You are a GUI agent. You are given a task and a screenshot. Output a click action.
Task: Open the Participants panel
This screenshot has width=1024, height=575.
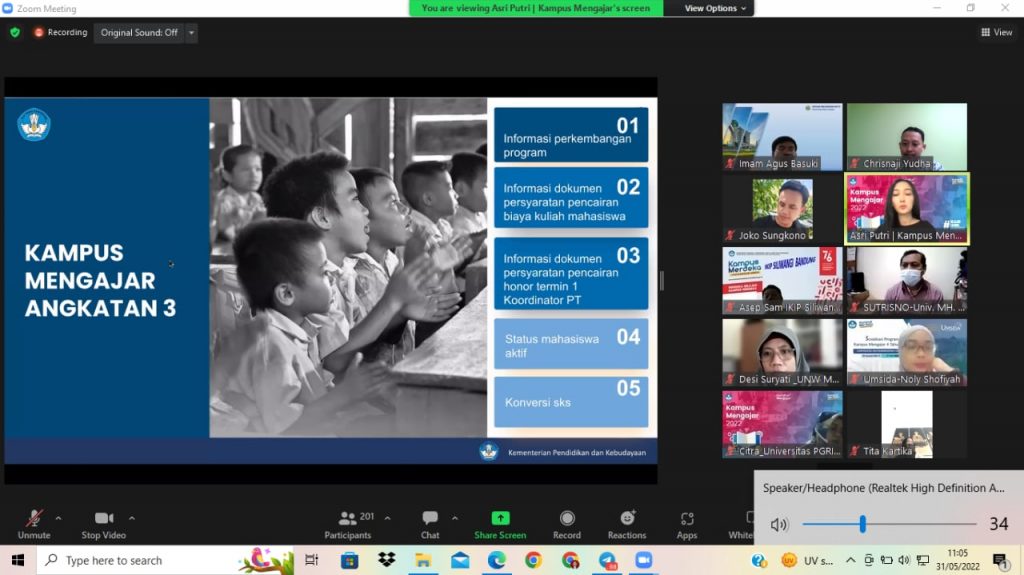348,522
